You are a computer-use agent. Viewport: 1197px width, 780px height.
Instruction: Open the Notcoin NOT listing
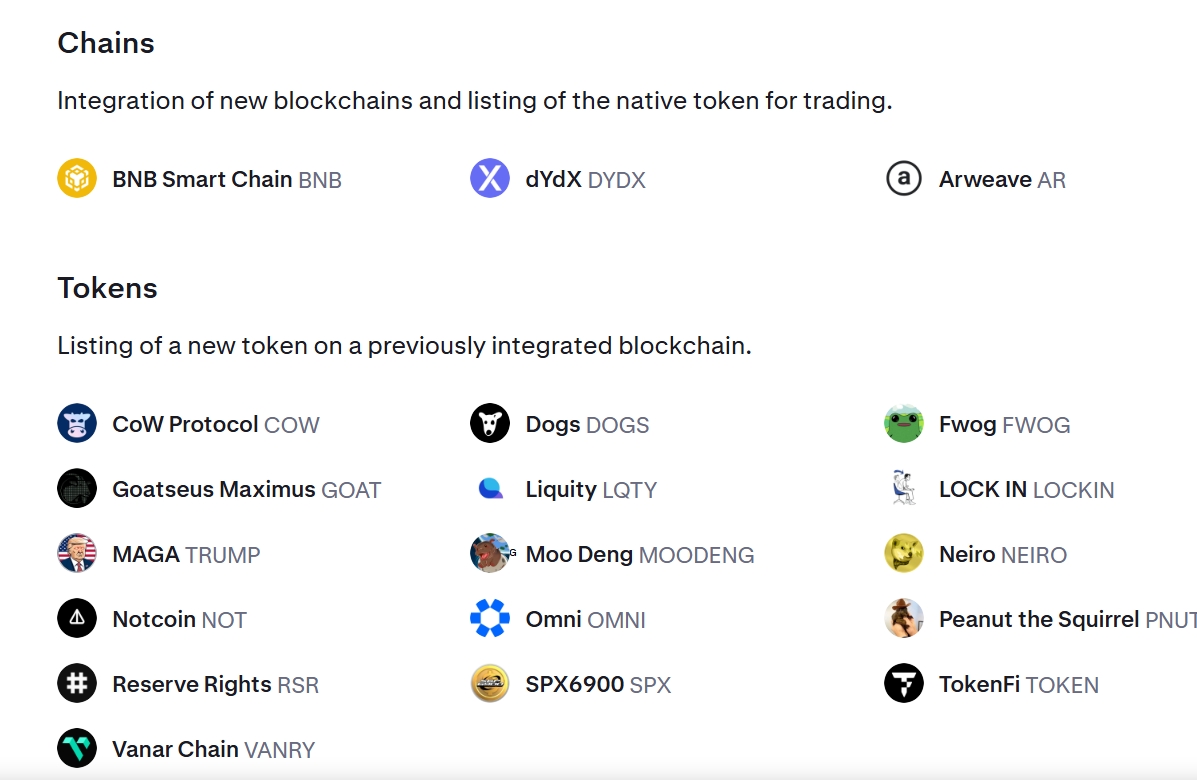179,619
